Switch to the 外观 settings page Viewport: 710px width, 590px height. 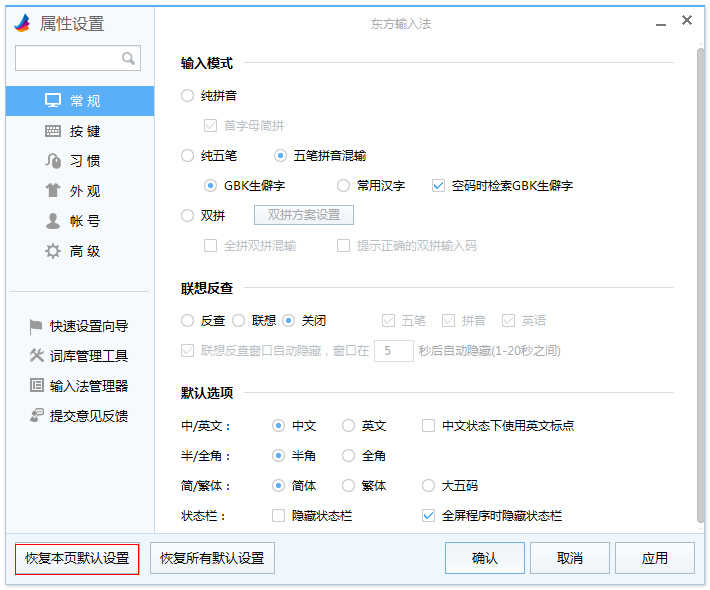tap(80, 191)
